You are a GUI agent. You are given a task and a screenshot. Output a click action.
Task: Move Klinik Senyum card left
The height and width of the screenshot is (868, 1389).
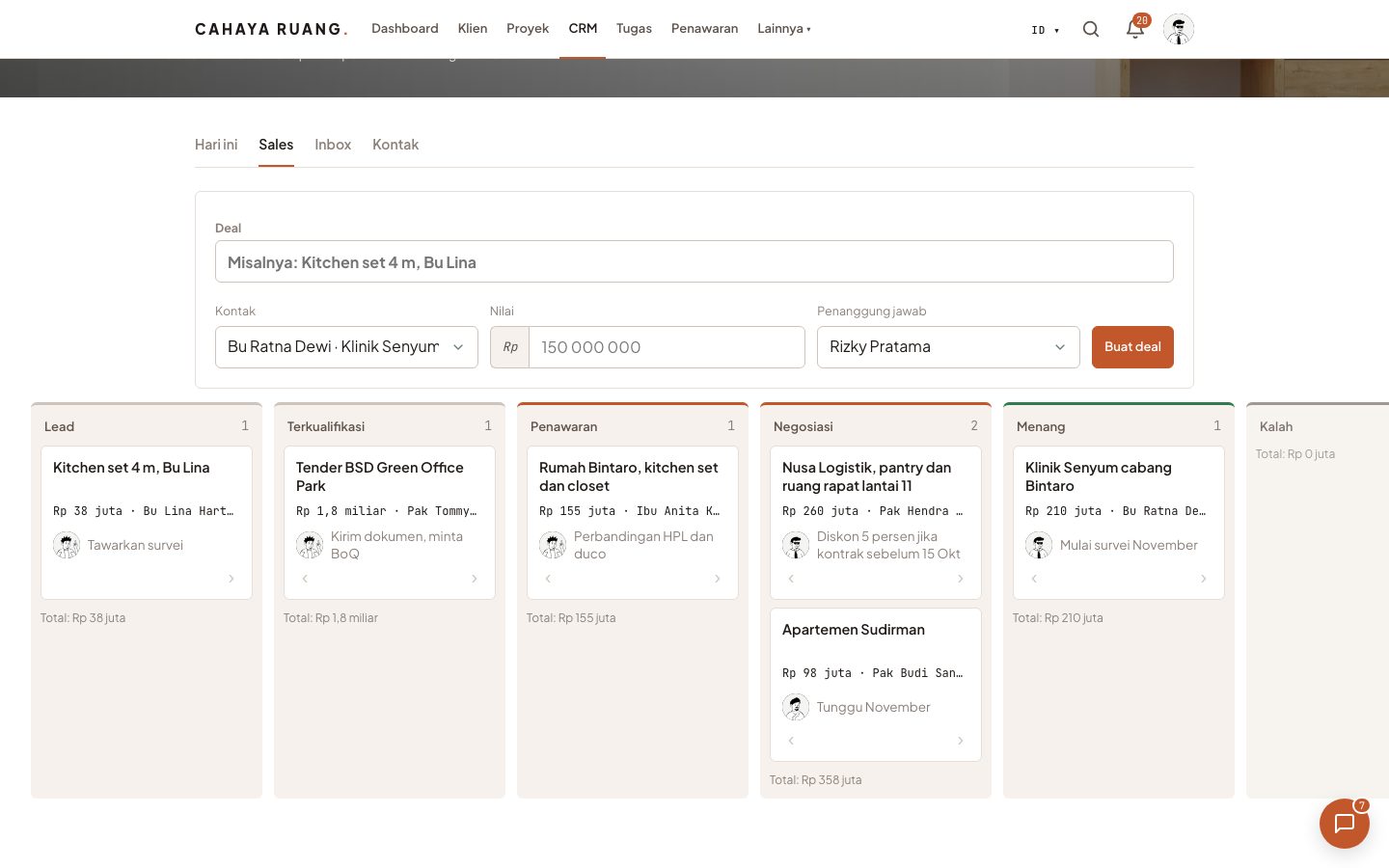pos(1034,579)
